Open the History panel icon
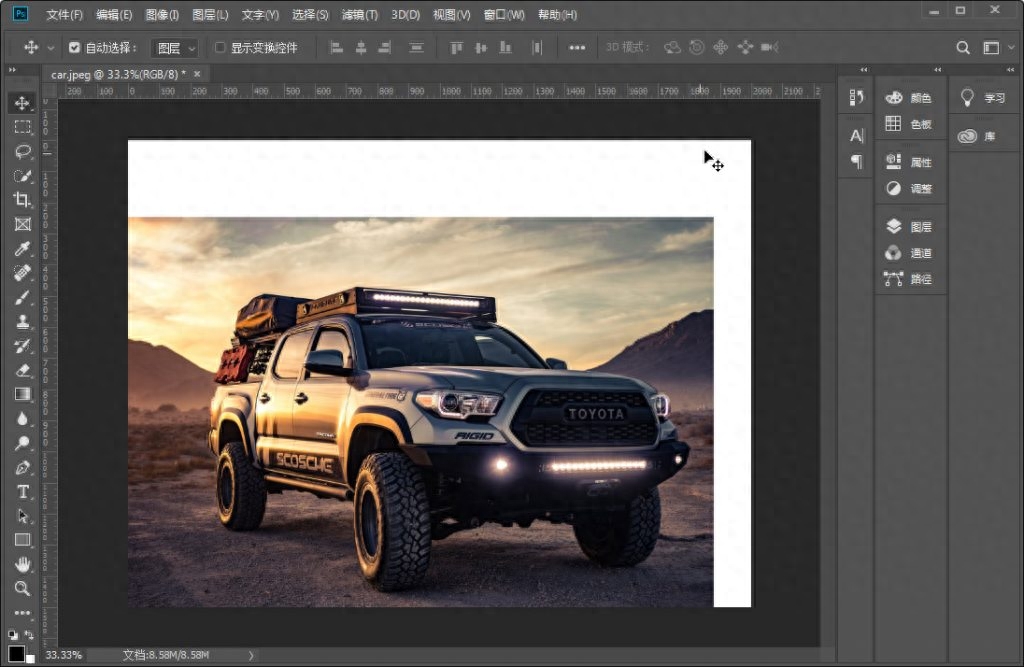 [x=856, y=97]
